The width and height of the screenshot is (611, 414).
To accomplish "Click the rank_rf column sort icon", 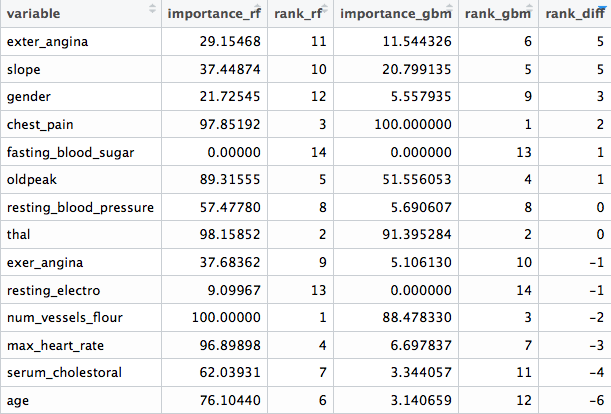I will (324, 12).
